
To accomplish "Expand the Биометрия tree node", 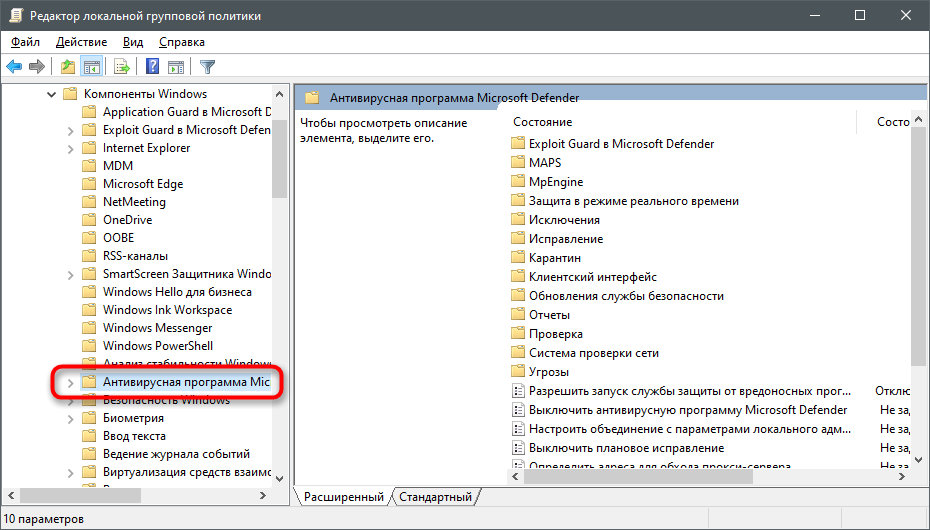I will tap(70, 419).
